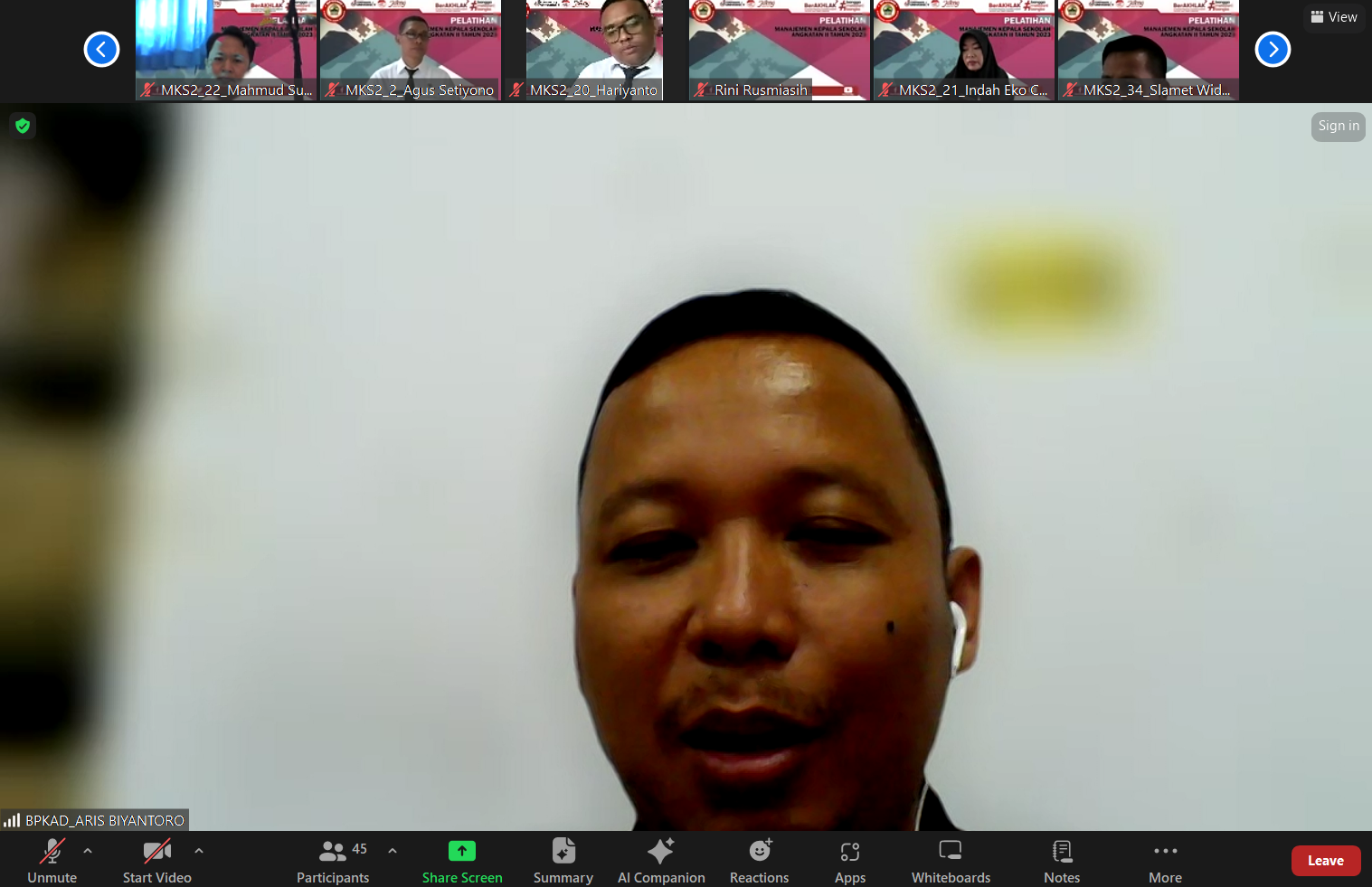The width and height of the screenshot is (1372, 887).
Task: Click the green encryption shield icon
Action: [23, 126]
